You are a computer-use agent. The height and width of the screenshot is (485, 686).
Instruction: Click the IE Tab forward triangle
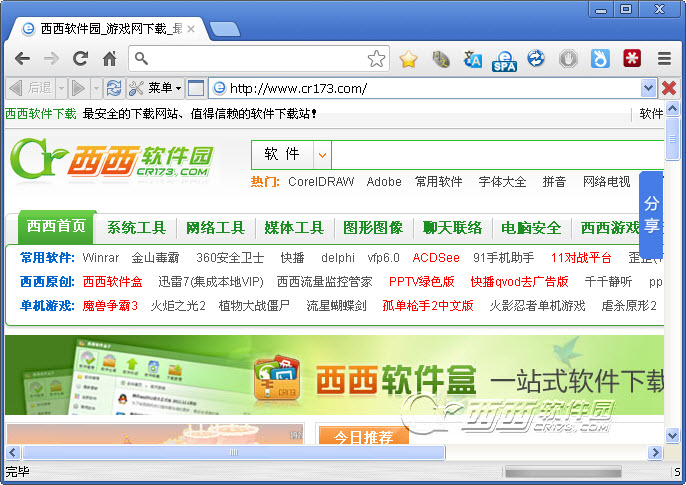pos(78,88)
